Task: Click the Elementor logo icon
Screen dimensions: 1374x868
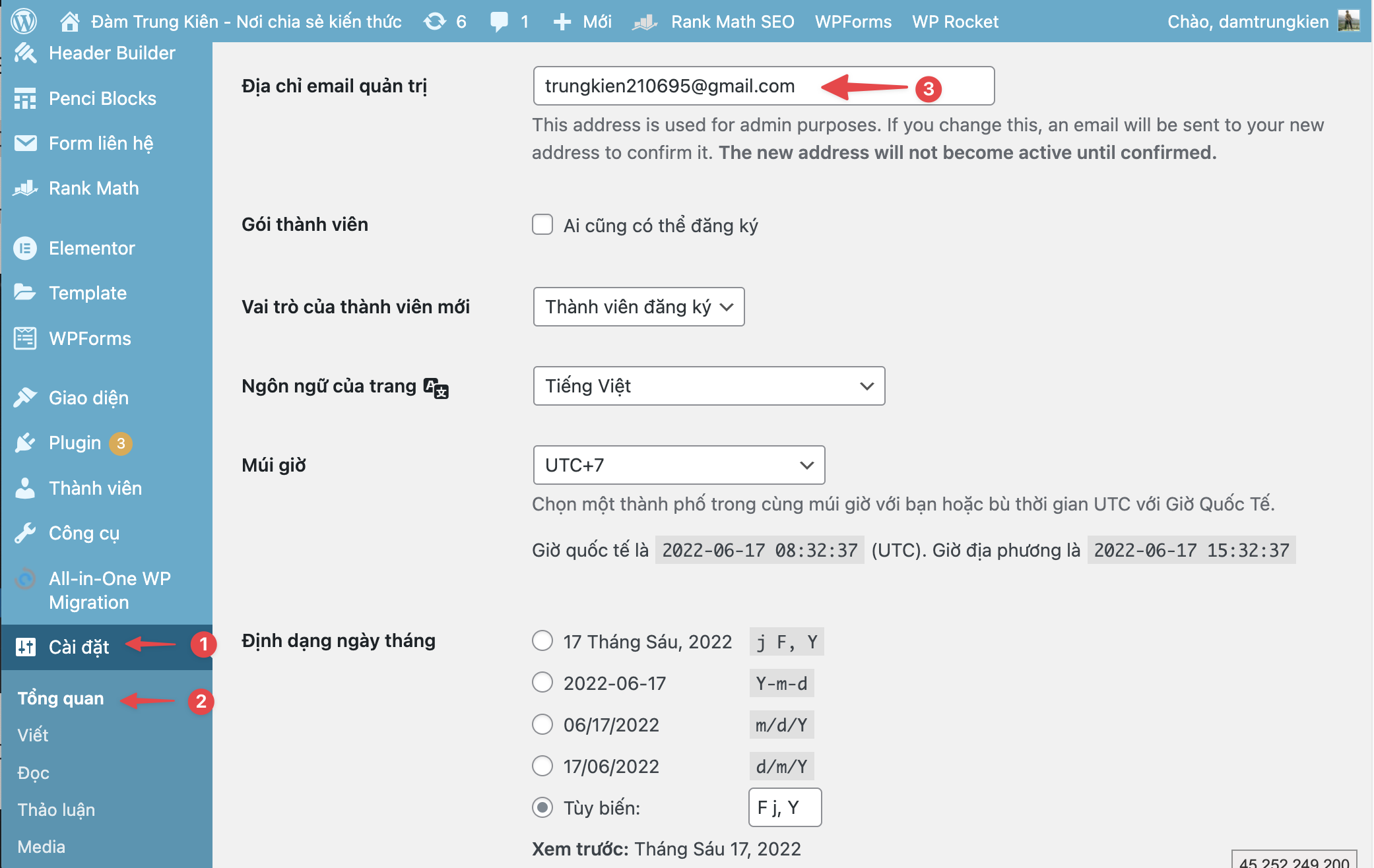Action: pos(25,248)
